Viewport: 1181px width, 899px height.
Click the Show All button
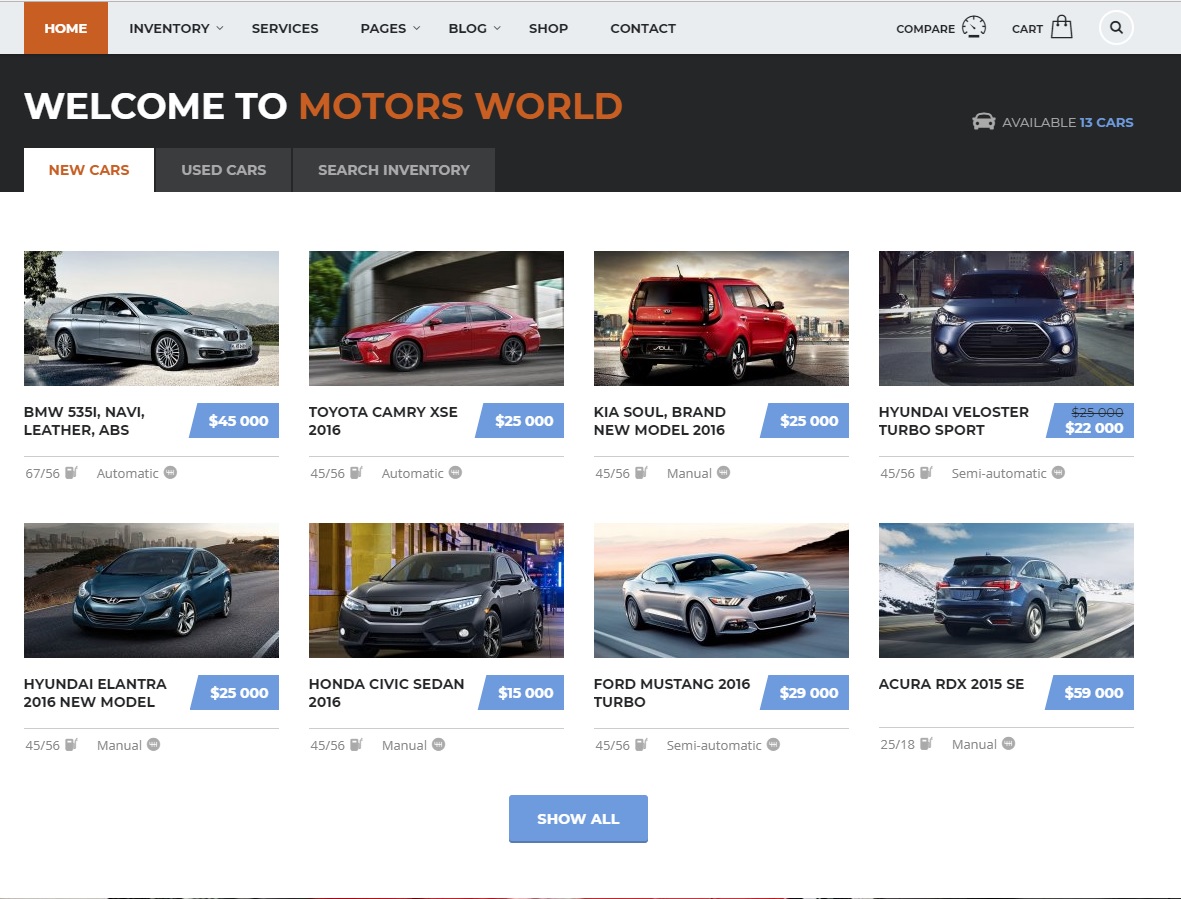click(578, 818)
